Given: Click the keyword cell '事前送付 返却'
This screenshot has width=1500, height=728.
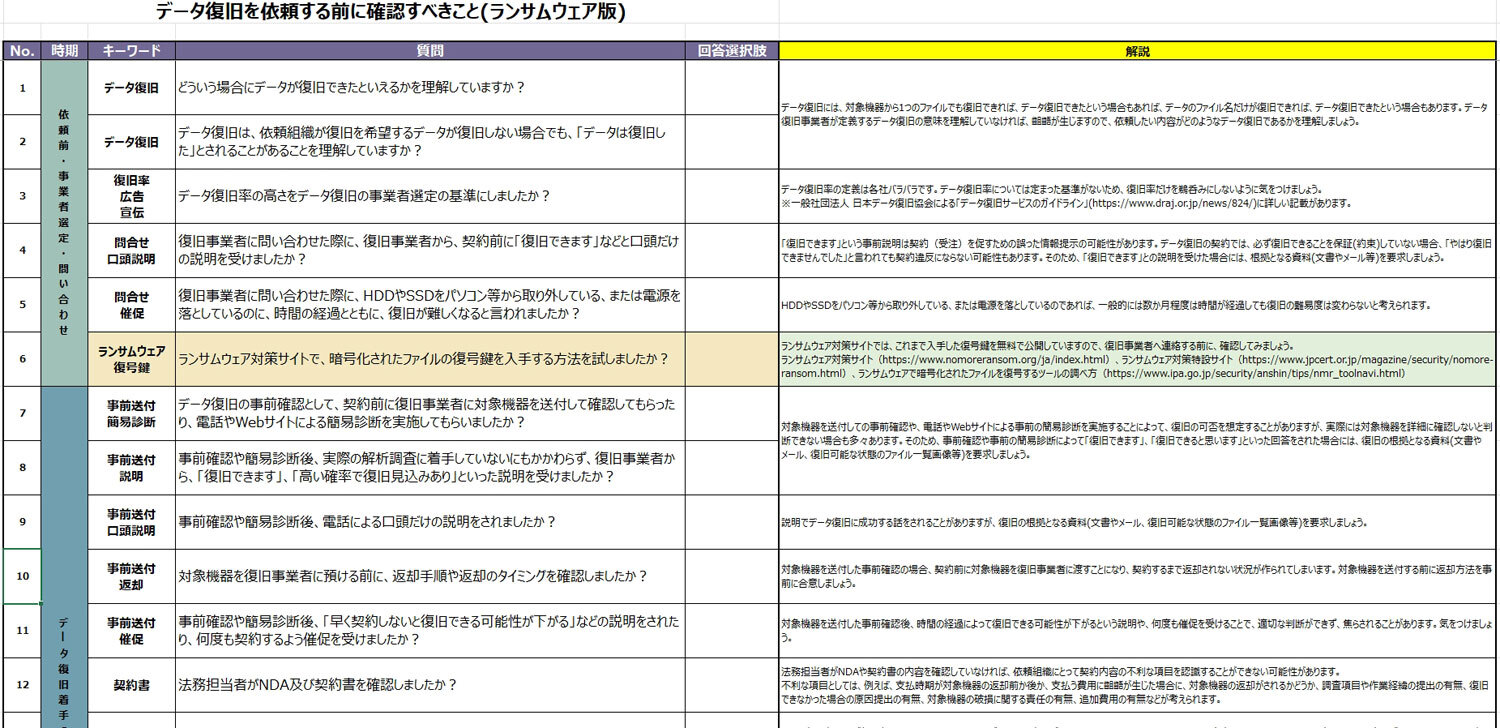Looking at the screenshot, I should (131, 576).
